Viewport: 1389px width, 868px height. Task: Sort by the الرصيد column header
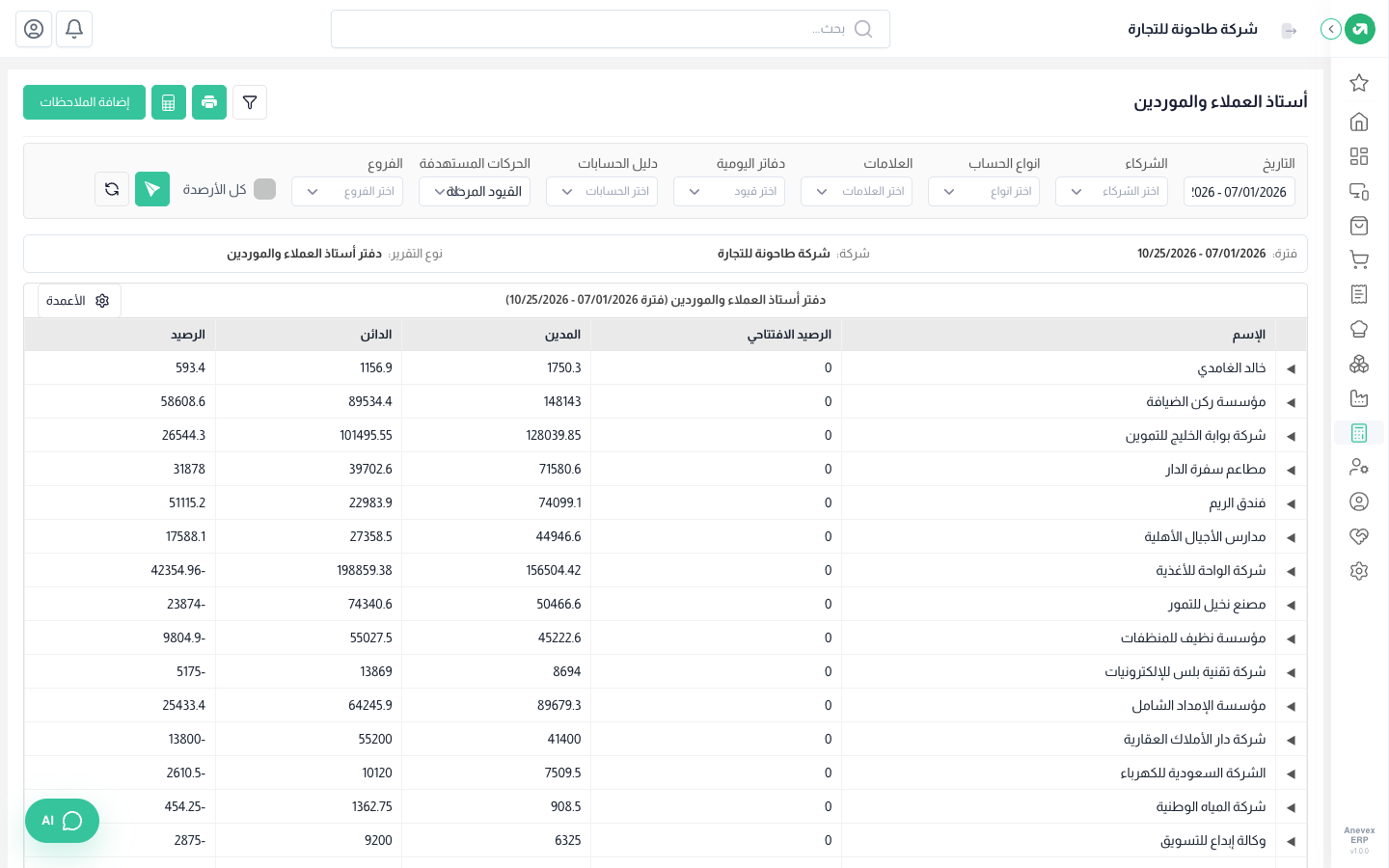[121, 335]
